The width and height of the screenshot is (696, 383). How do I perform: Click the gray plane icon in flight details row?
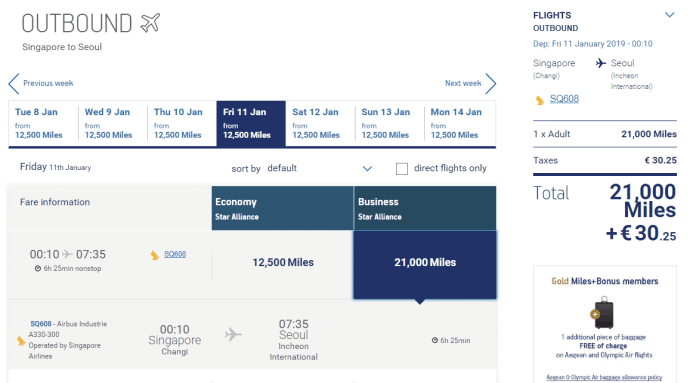[x=233, y=334]
